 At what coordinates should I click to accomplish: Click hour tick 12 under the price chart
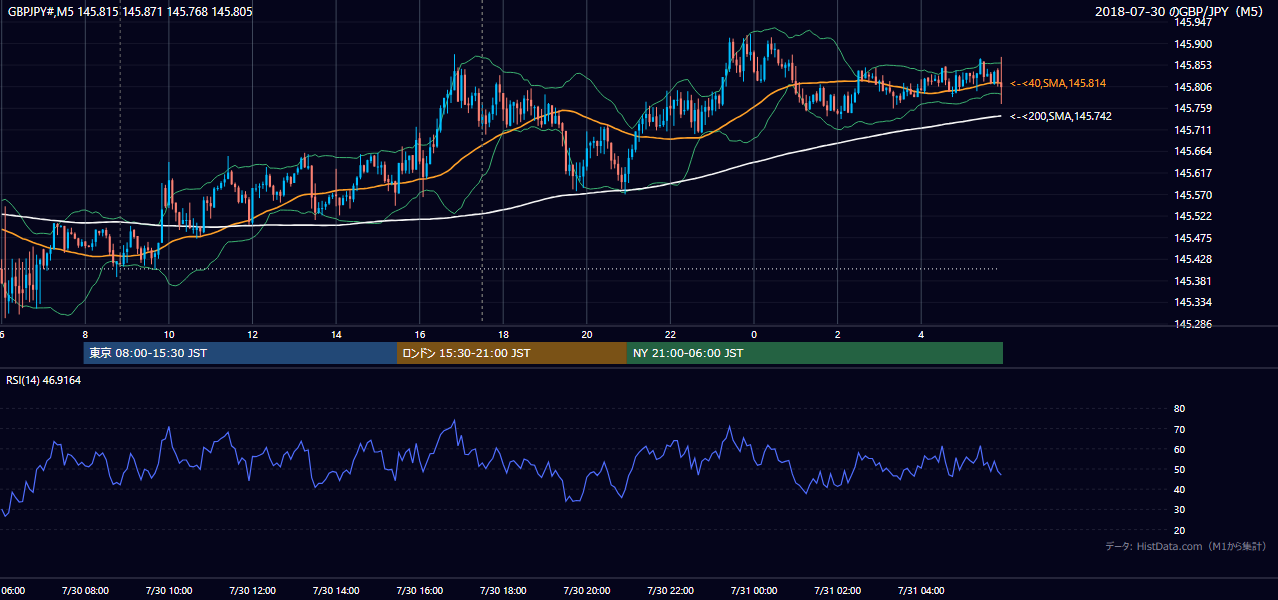coord(252,334)
